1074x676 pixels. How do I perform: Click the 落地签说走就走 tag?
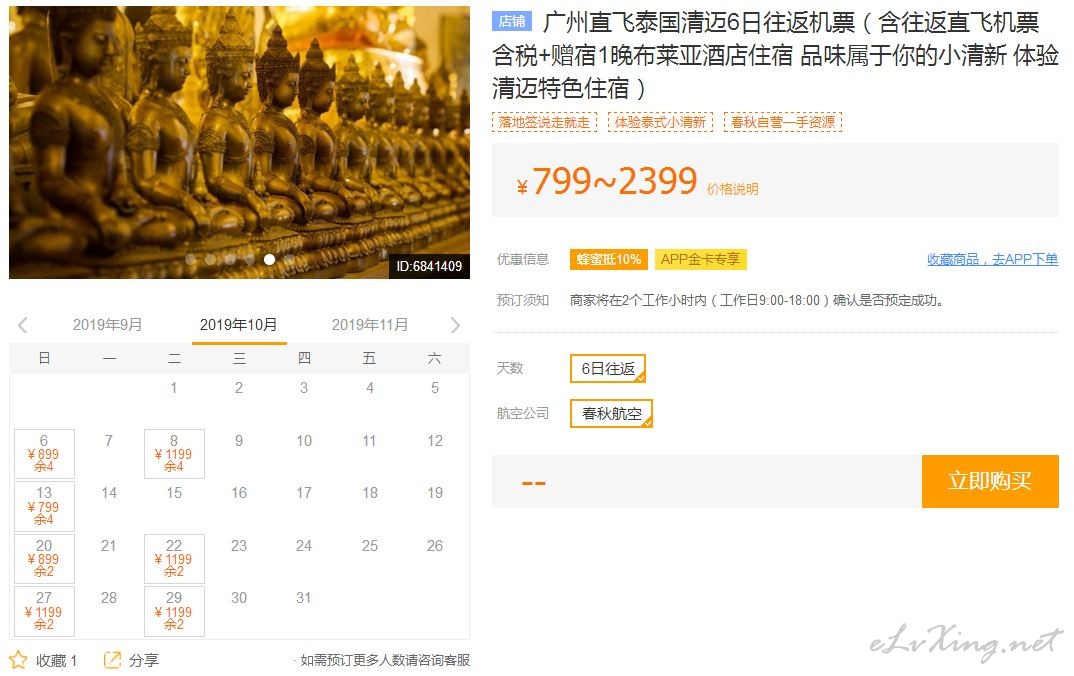point(544,122)
